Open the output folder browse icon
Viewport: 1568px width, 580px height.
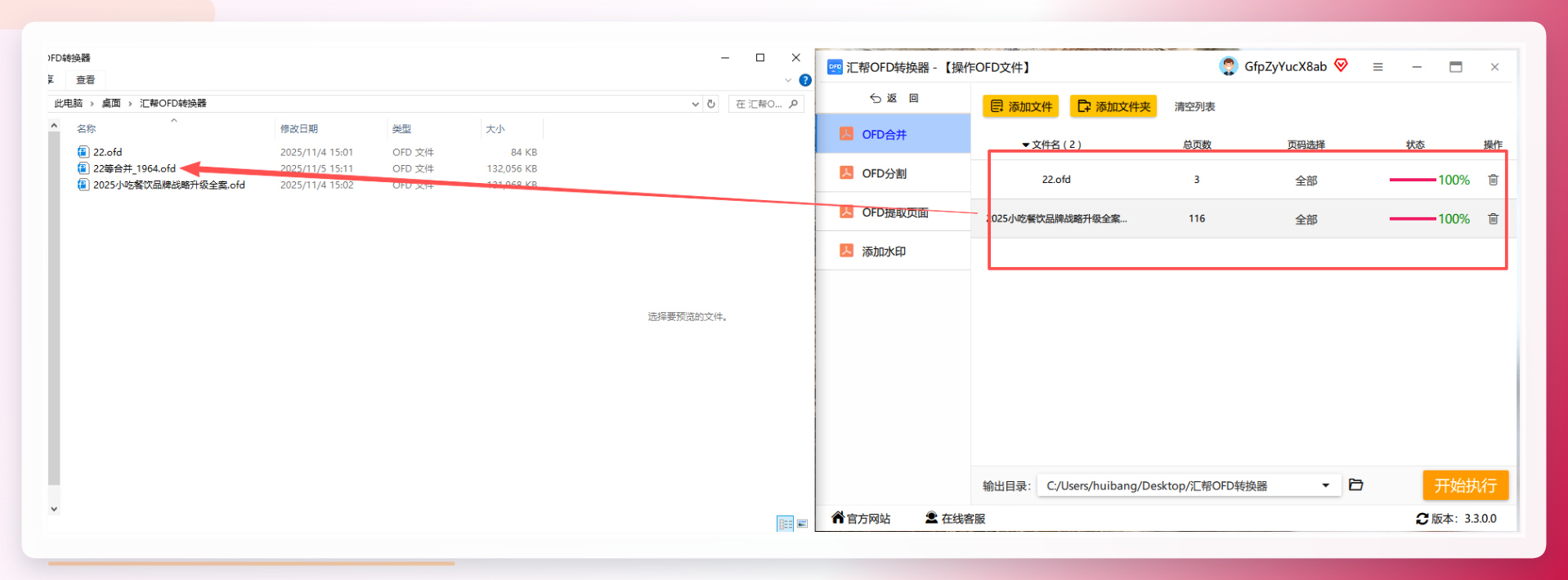tap(1355, 485)
